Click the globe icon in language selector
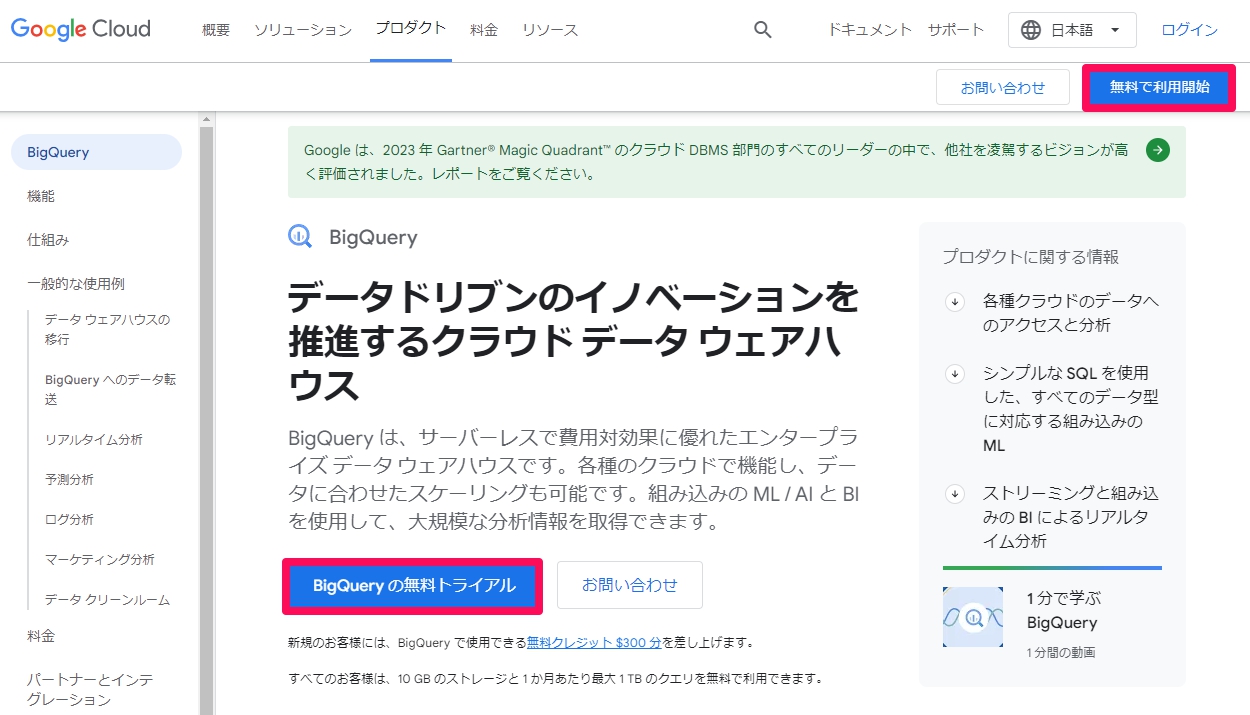 pyautogui.click(x=1031, y=30)
